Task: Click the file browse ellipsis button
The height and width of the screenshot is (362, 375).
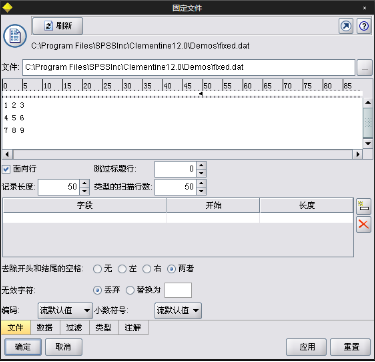Action: (x=365, y=68)
